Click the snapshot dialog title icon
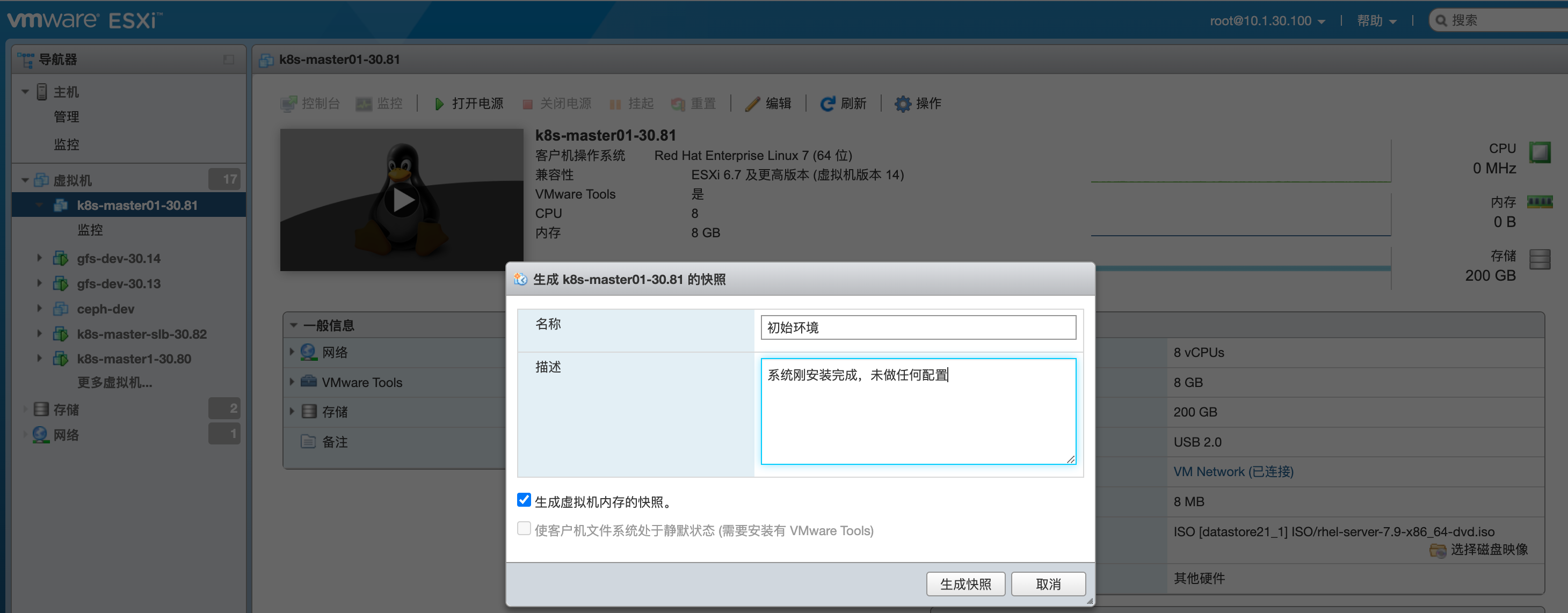 tap(520, 280)
